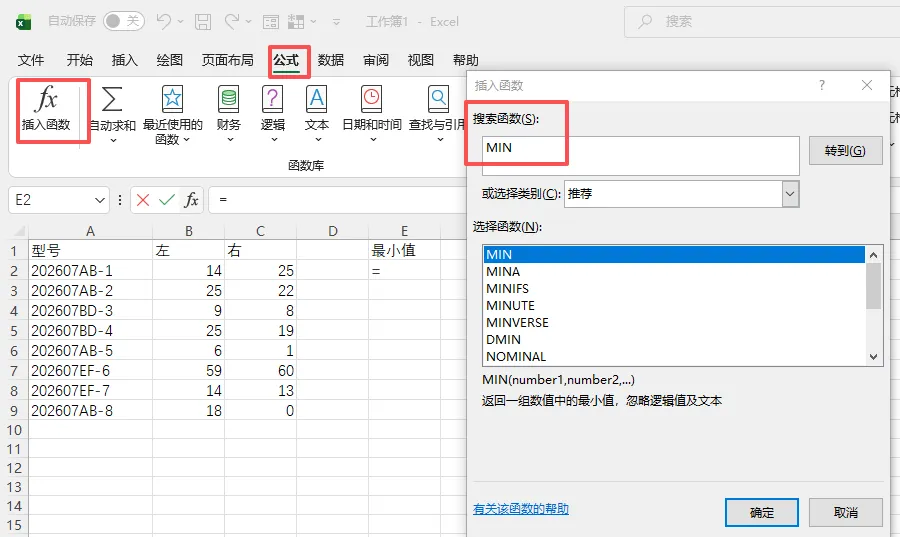This screenshot has height=537, width=900.
Task: Switch to the 视图 ribbon tab
Action: [421, 60]
